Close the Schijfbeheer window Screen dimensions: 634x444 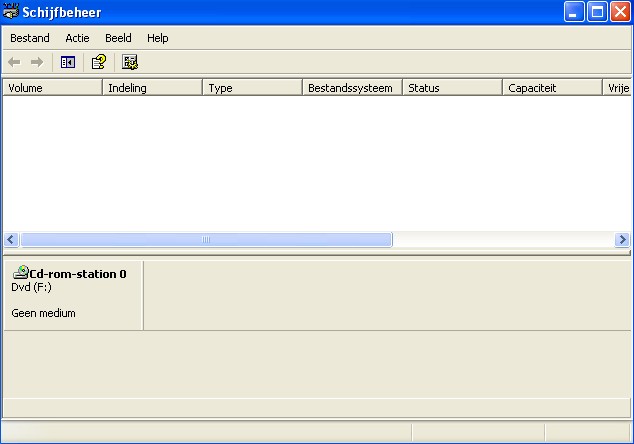tap(620, 12)
